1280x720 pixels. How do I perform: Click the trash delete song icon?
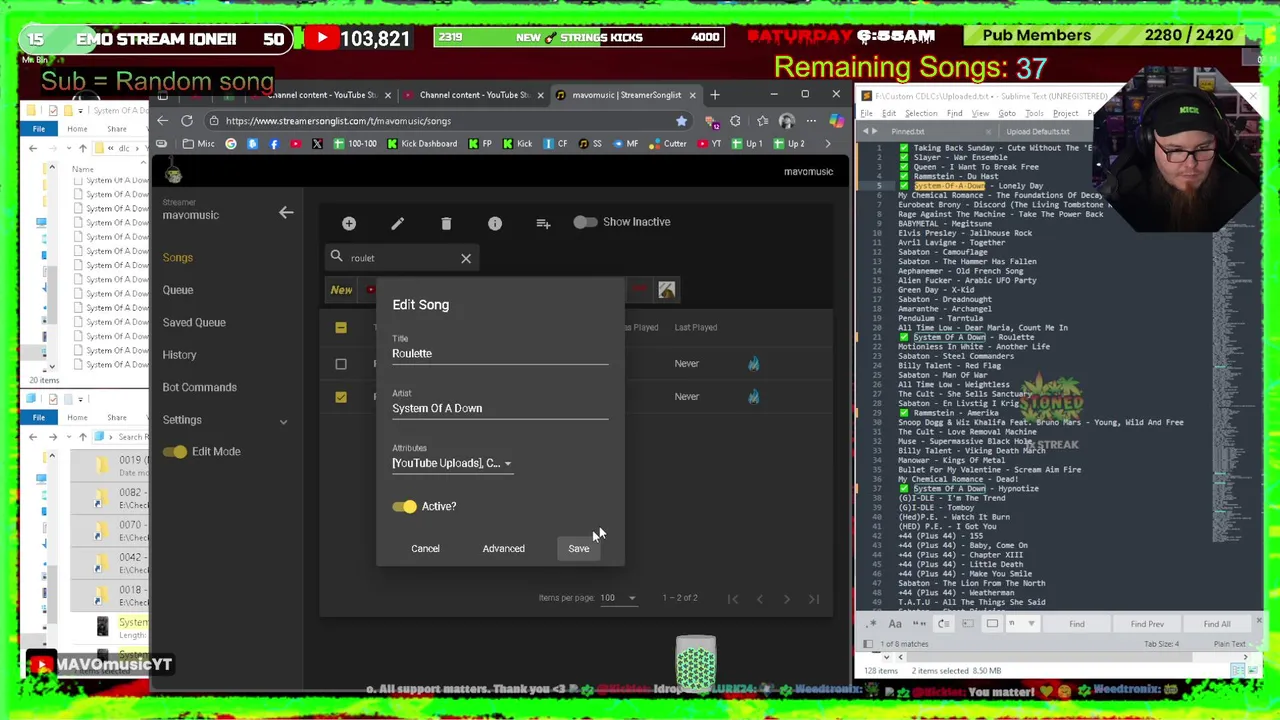click(x=446, y=223)
